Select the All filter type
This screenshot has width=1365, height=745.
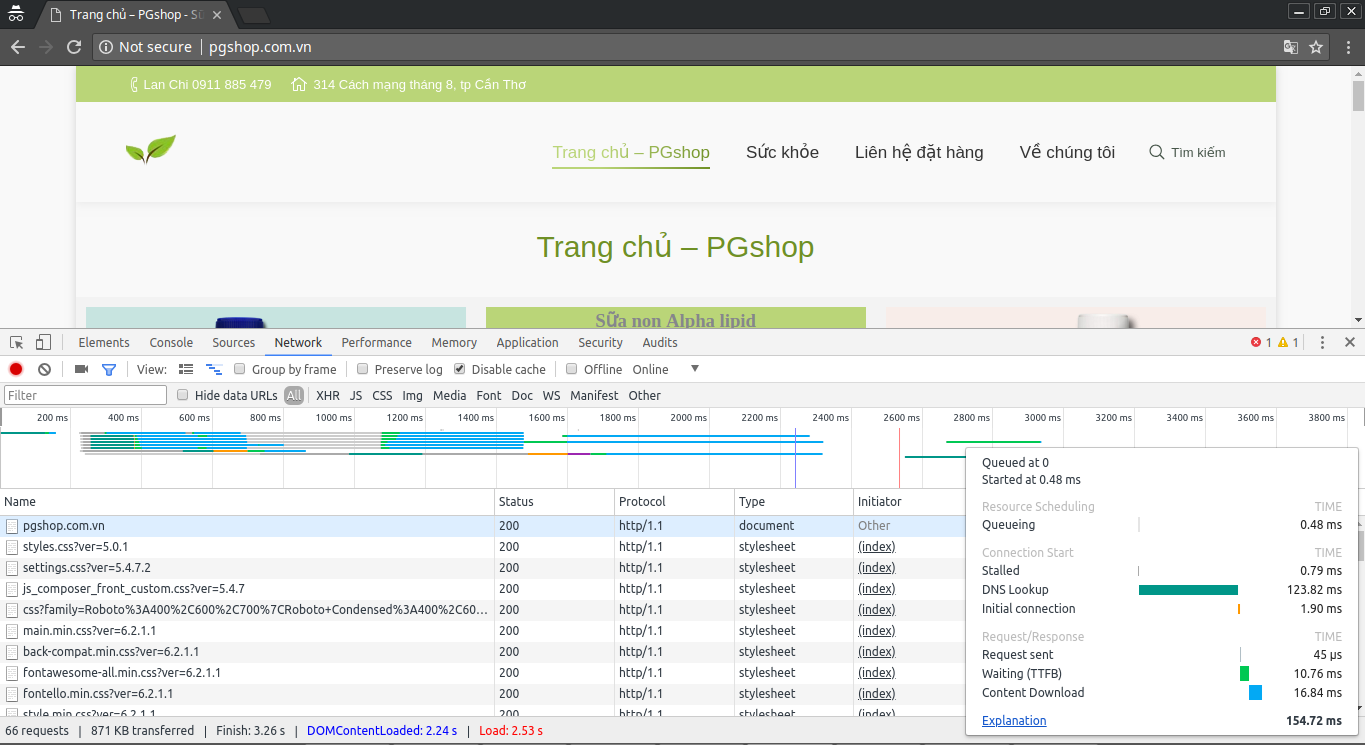(x=294, y=395)
